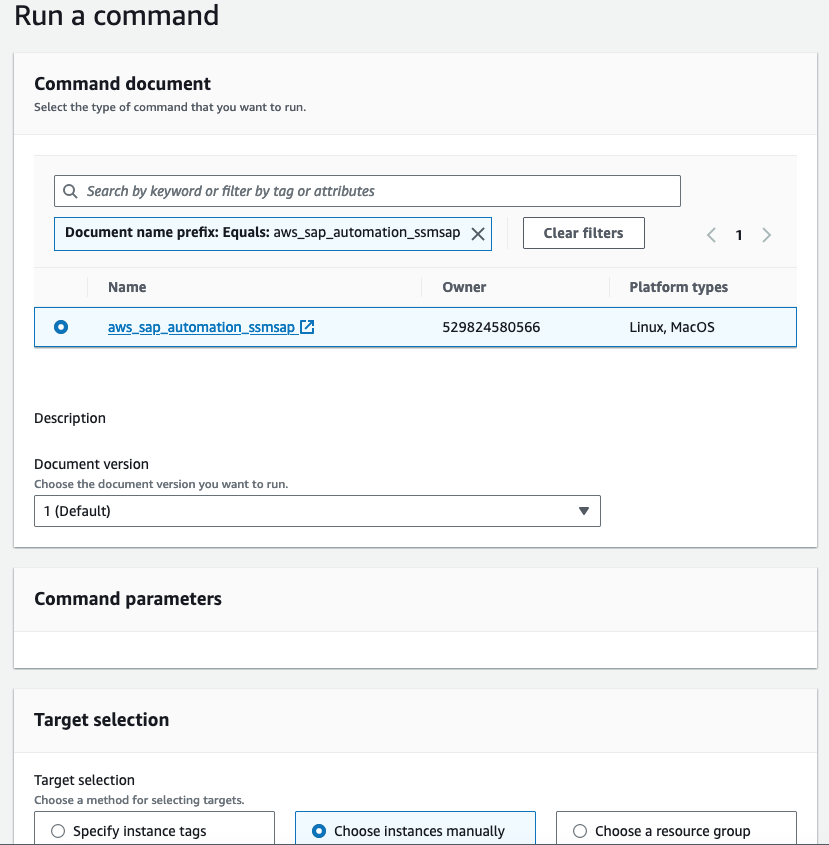Sort by the Name column header
This screenshot has width=829, height=845.
(x=127, y=287)
